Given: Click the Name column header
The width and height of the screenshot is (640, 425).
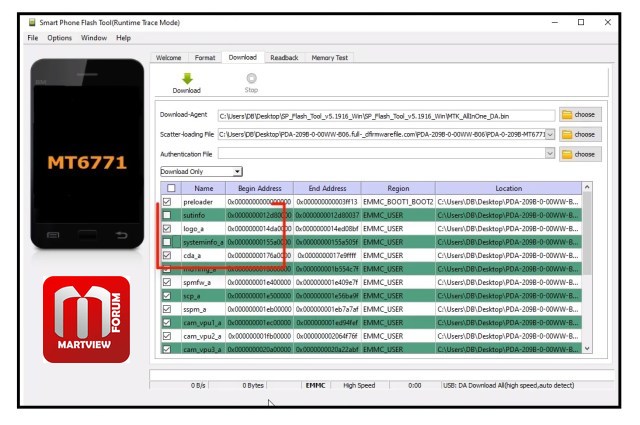Looking at the screenshot, I should 203,188.
